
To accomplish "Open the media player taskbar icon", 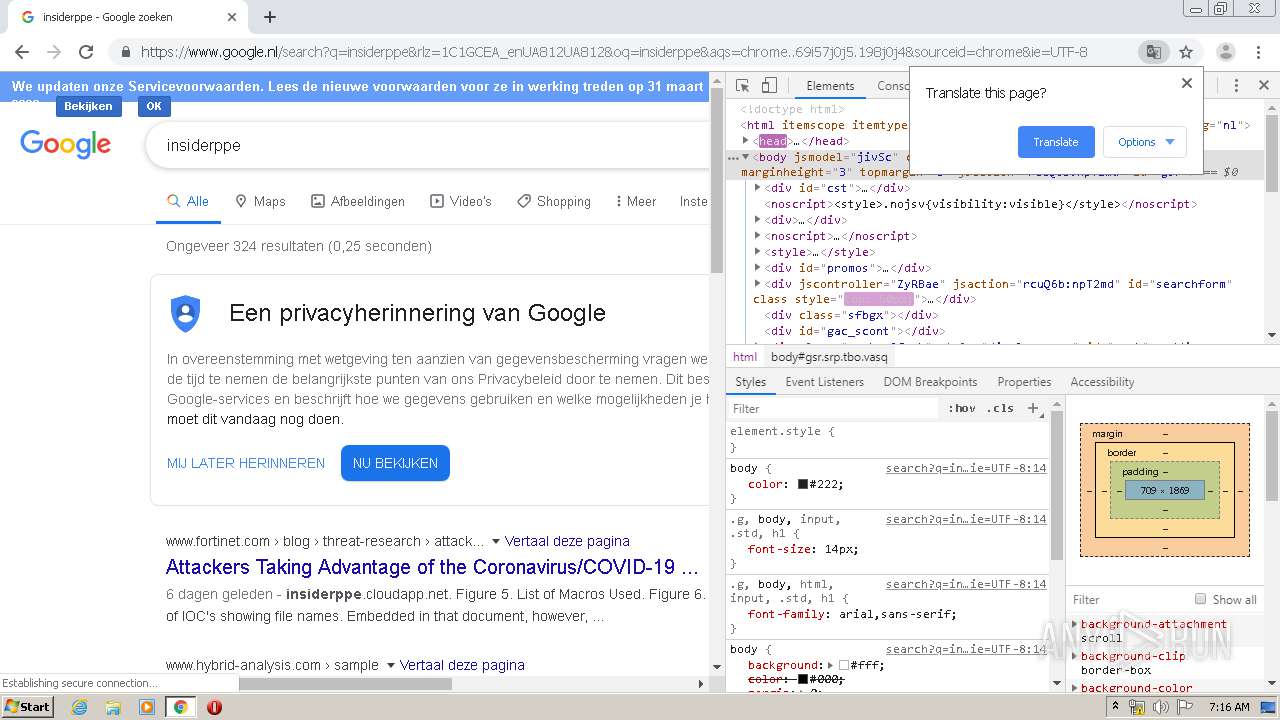I will [147, 707].
